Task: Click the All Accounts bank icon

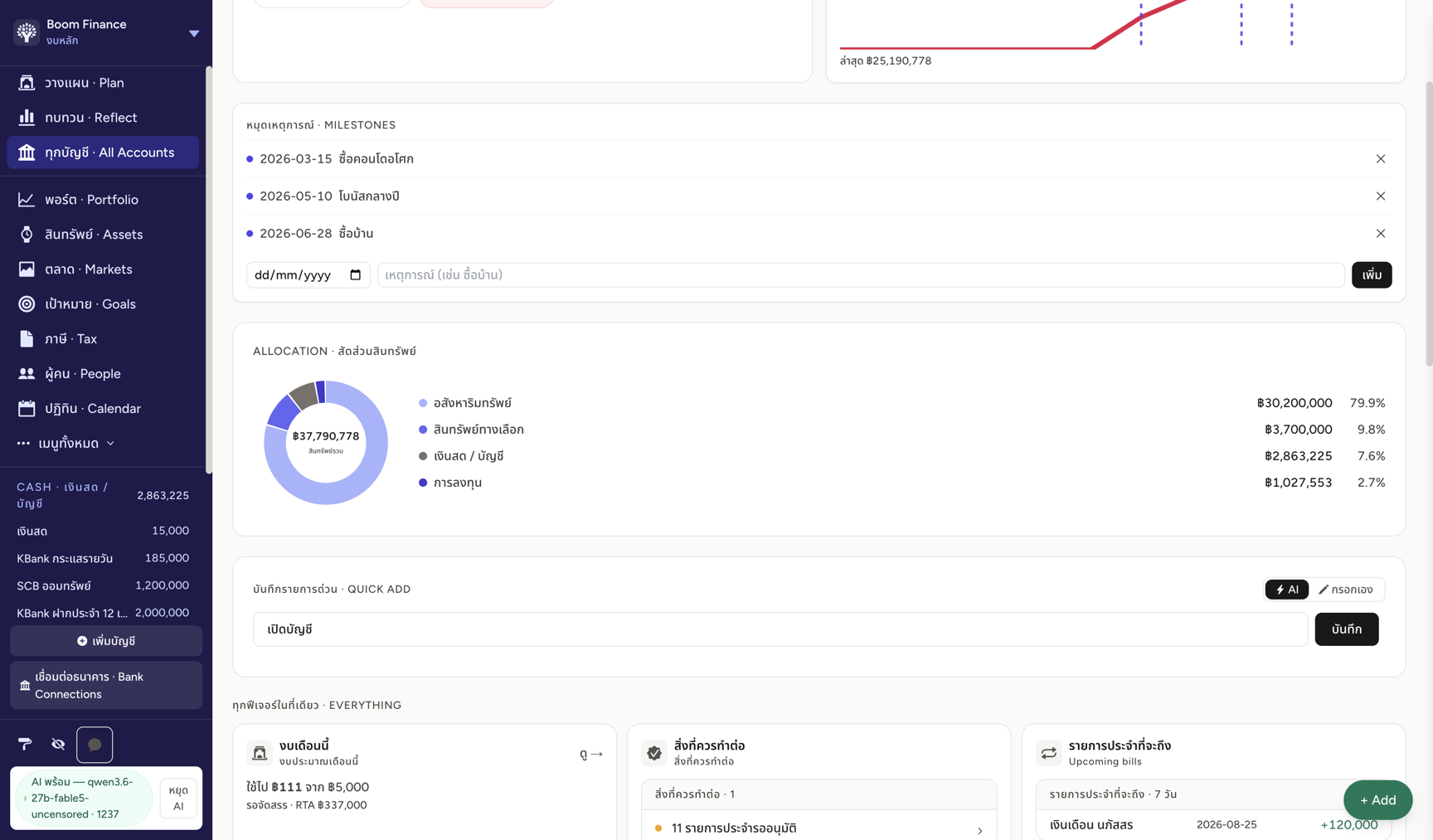Action: click(27, 153)
